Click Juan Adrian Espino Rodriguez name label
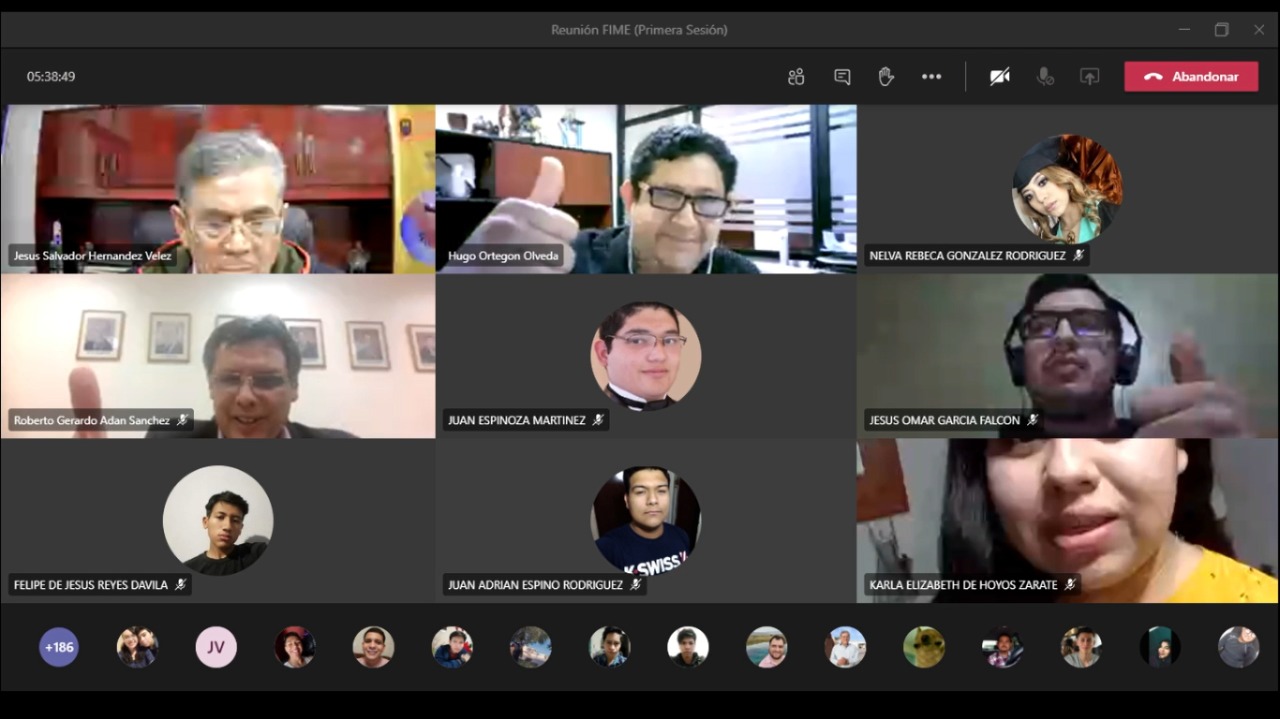The height and width of the screenshot is (719, 1280). tap(535, 585)
